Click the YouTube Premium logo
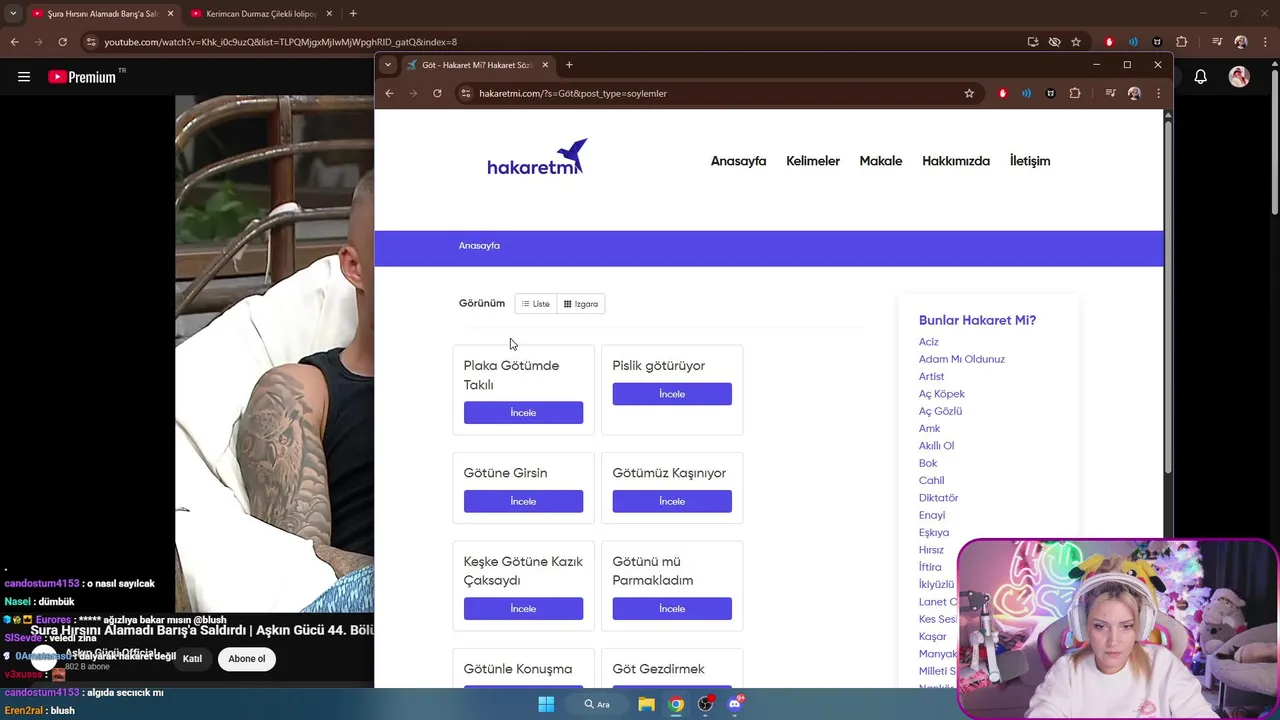Image resolution: width=1280 pixels, height=720 pixels. click(x=82, y=77)
